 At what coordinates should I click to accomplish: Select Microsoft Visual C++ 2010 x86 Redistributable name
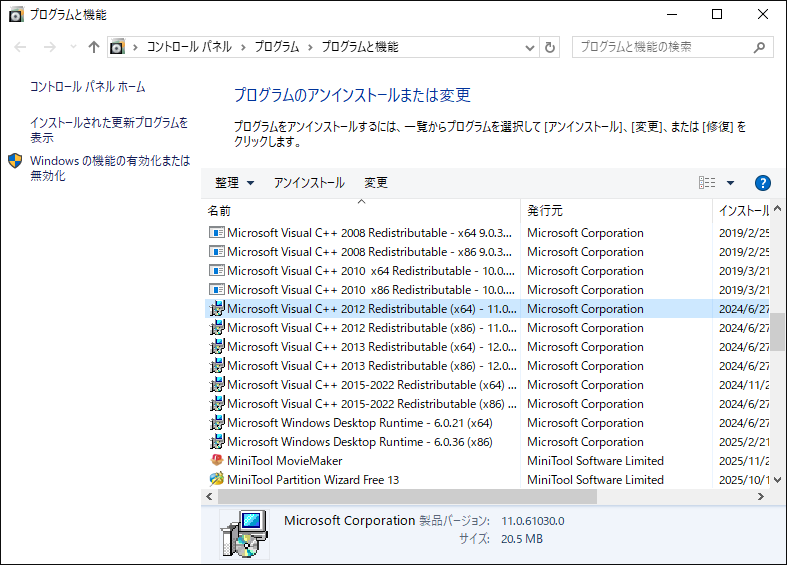371,290
